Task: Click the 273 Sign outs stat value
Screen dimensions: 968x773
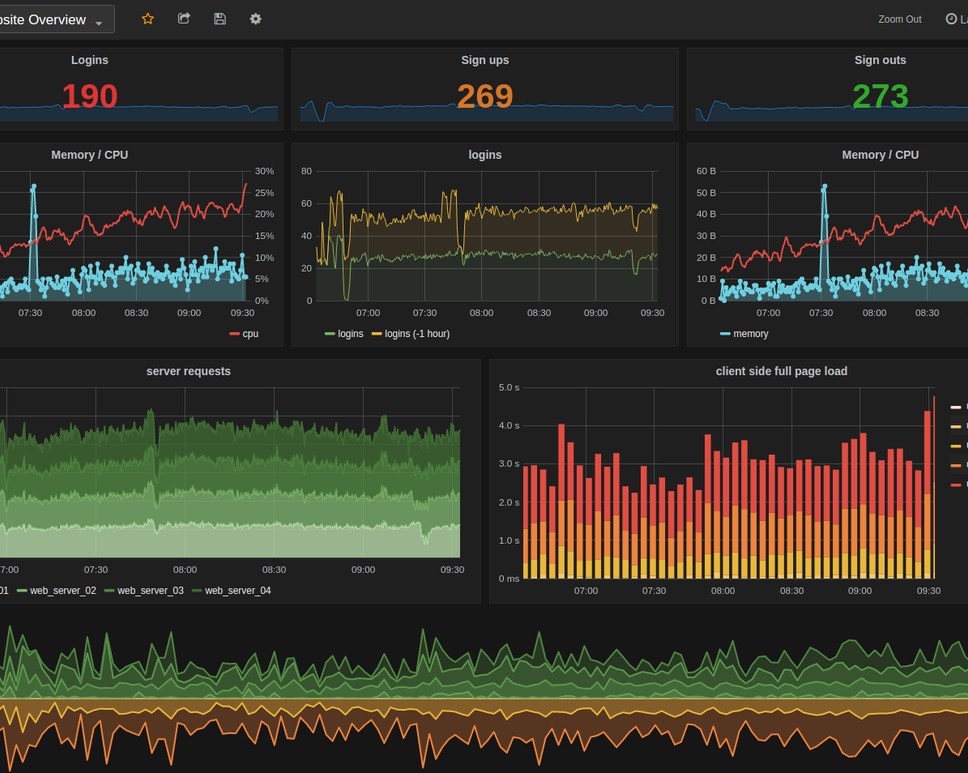Action: (880, 97)
